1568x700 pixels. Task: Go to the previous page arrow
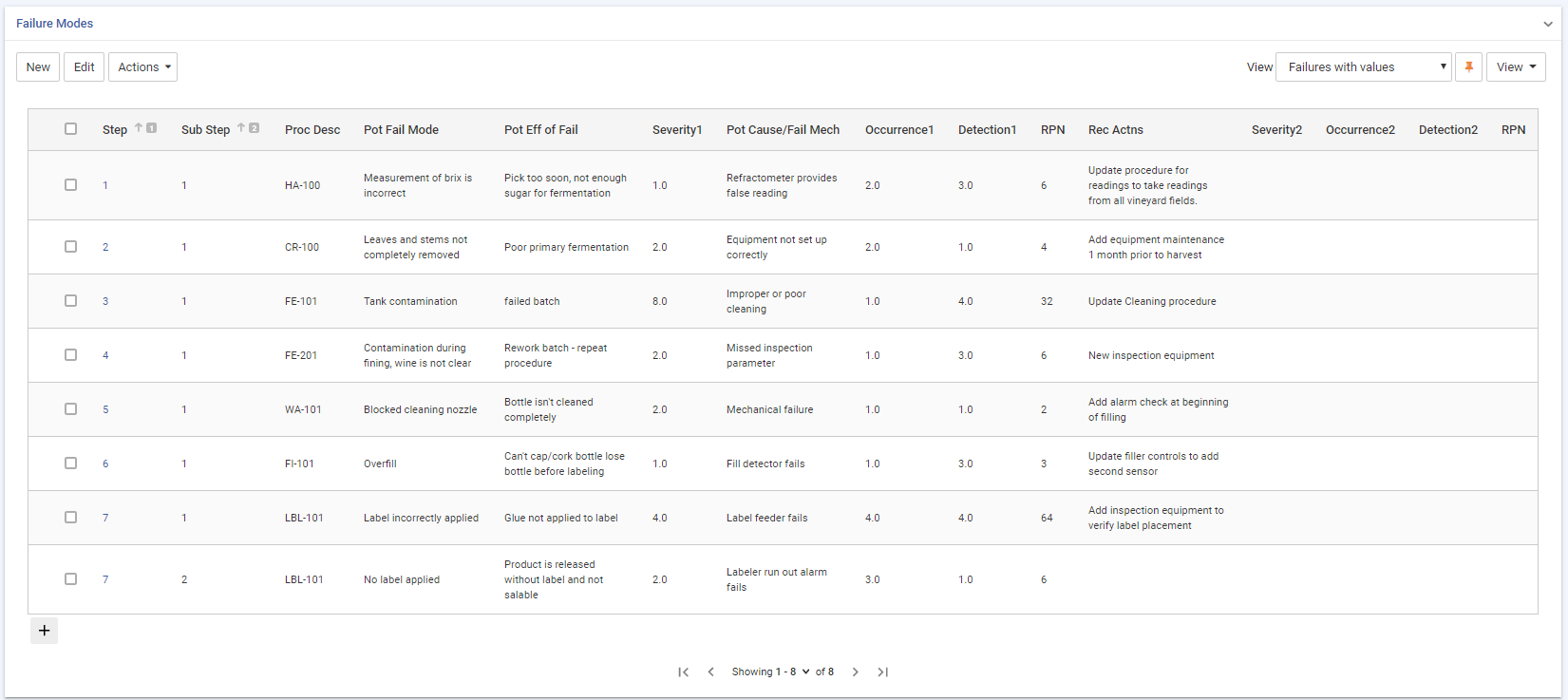(x=710, y=672)
